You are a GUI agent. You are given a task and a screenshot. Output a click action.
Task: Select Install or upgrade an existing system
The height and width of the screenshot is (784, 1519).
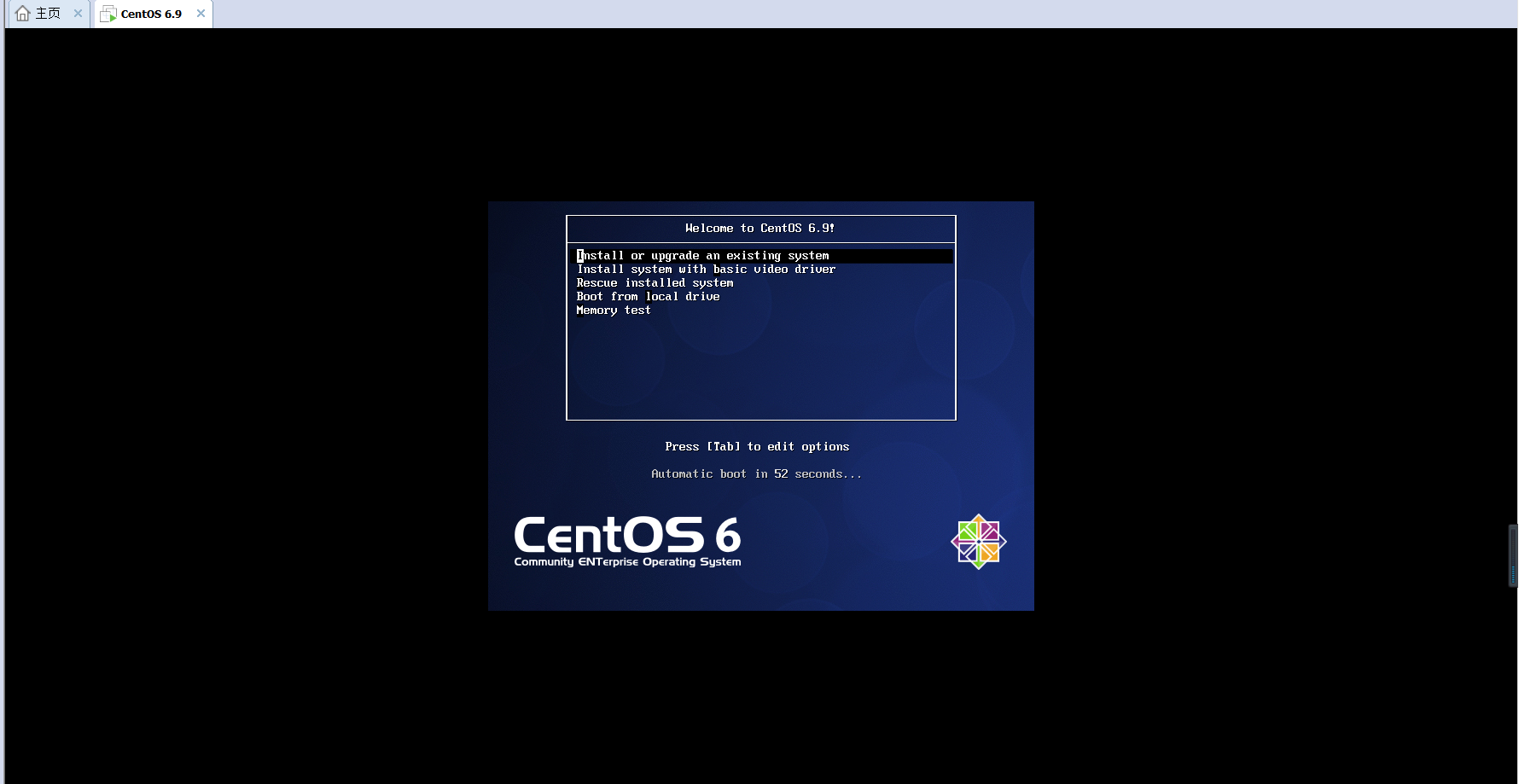[x=761, y=256]
